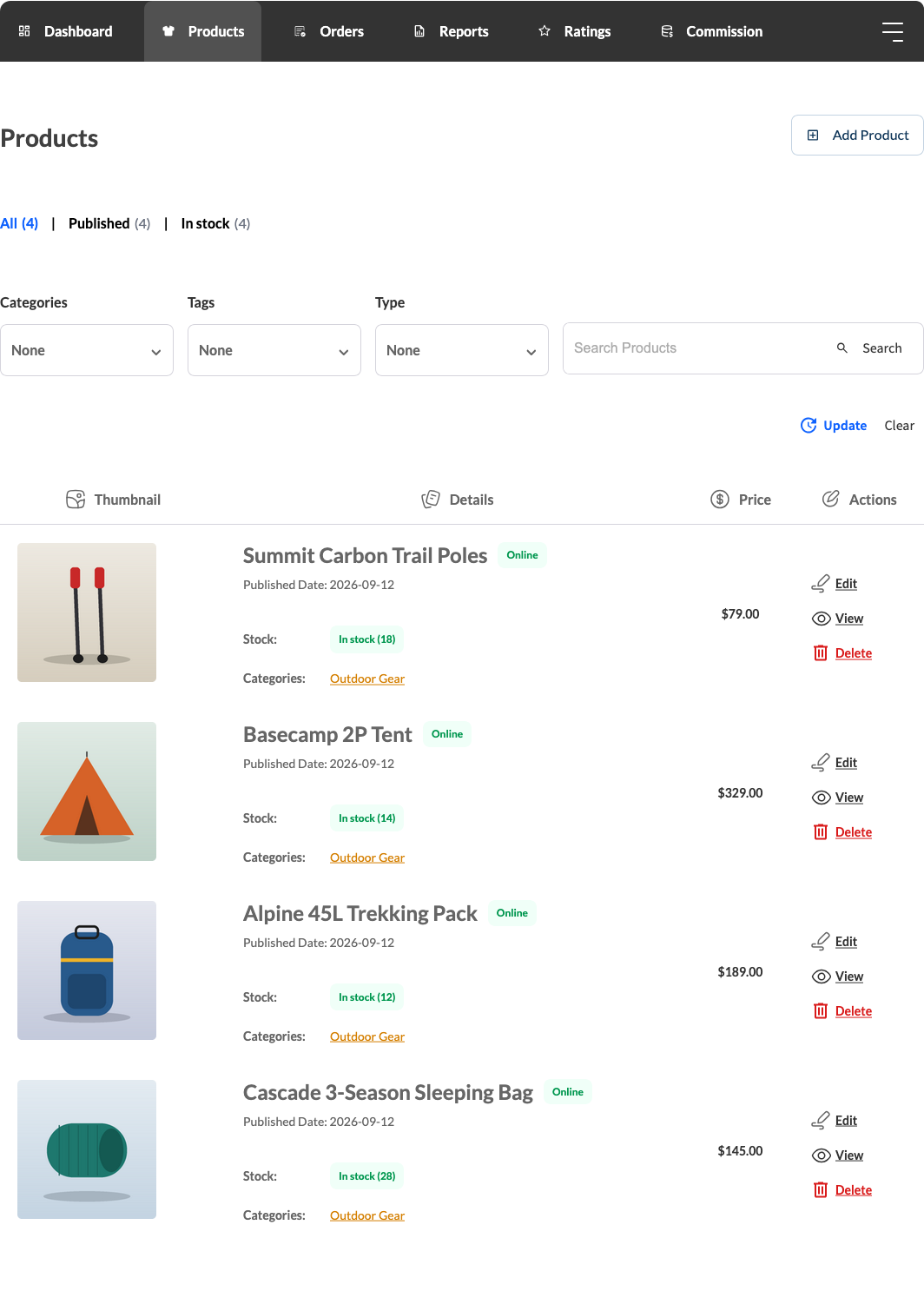
Task: Open the hamburger menu in the top bar
Action: click(x=893, y=31)
